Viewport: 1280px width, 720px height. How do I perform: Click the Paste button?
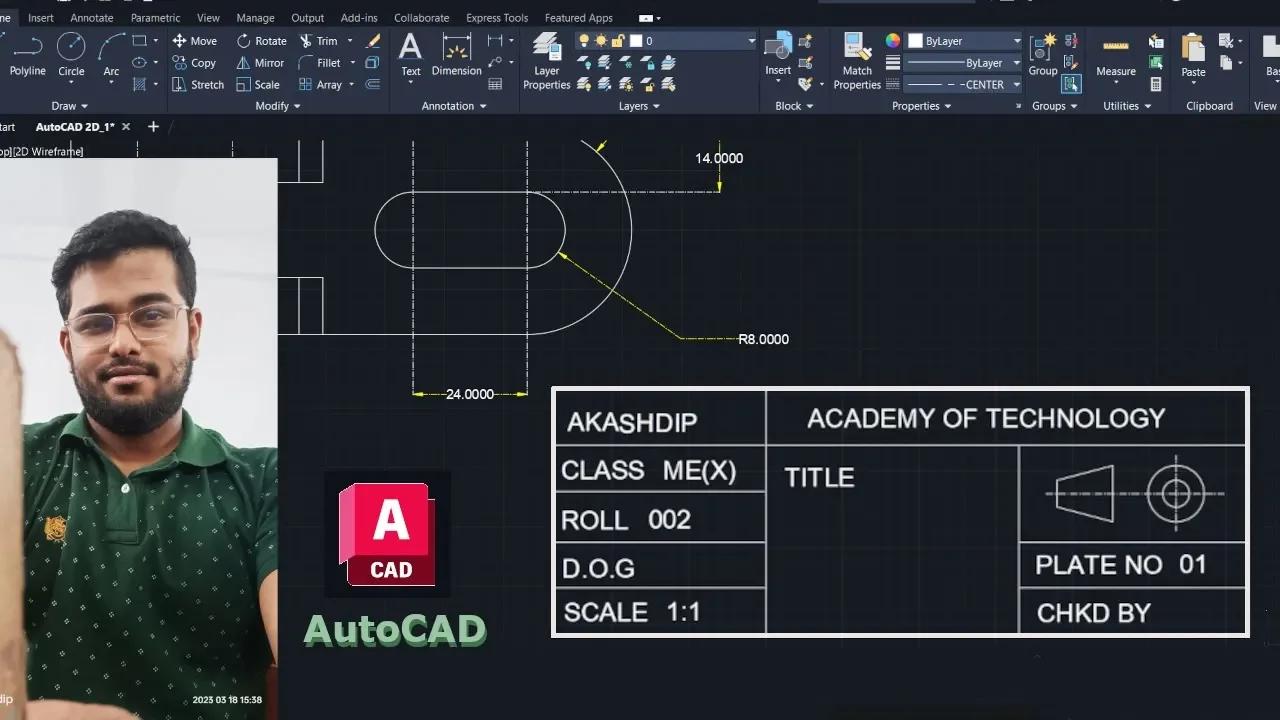pos(1193,55)
